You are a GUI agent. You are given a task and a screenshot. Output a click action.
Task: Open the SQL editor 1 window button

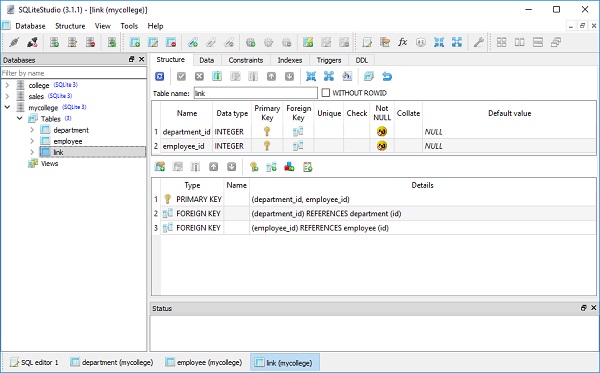(34, 362)
